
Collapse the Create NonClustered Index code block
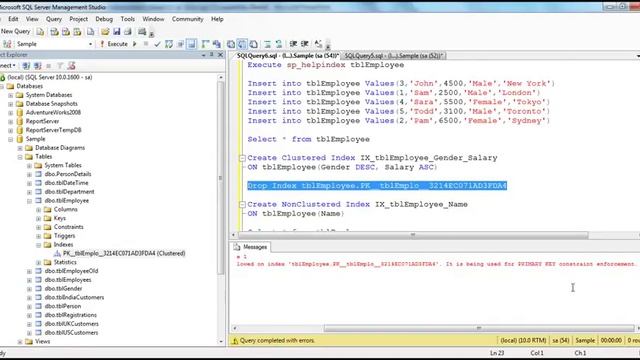pyautogui.click(x=242, y=204)
